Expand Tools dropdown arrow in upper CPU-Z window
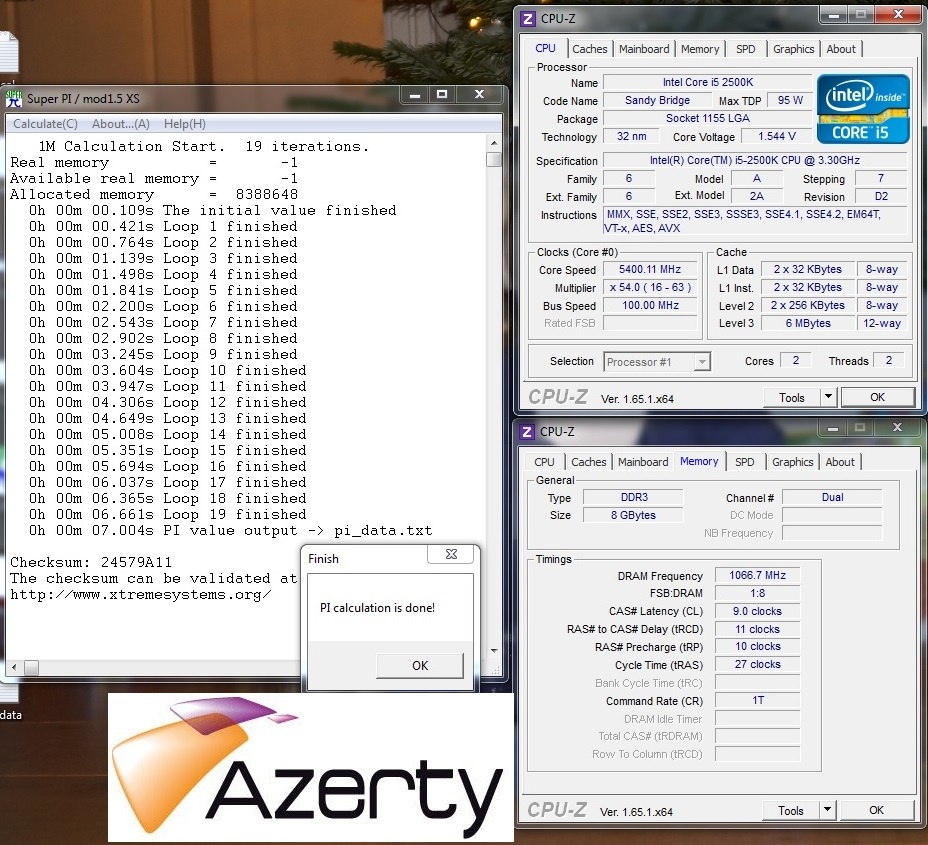This screenshot has width=928, height=845. click(x=828, y=397)
